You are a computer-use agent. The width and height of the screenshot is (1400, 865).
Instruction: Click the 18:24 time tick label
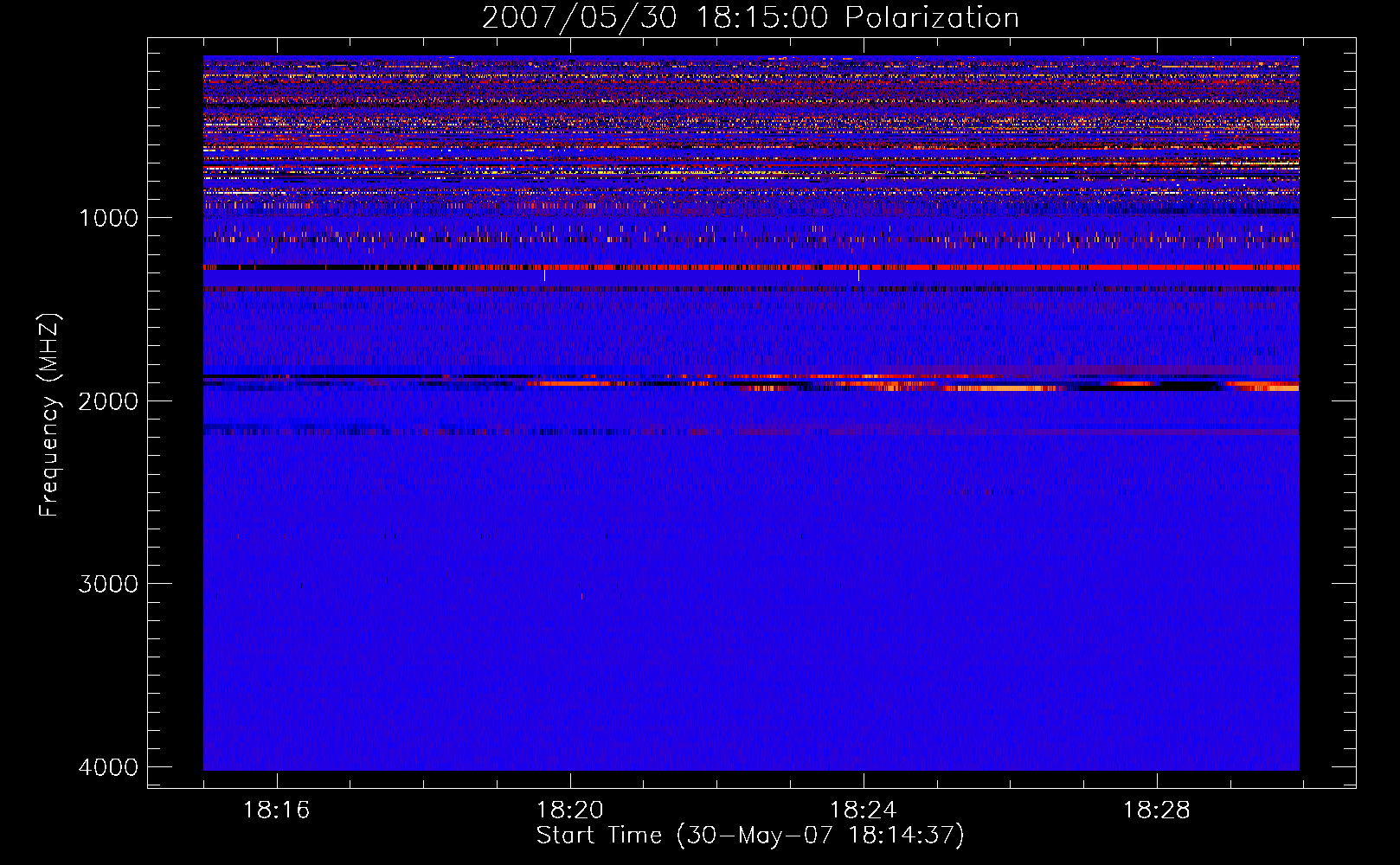(864, 811)
